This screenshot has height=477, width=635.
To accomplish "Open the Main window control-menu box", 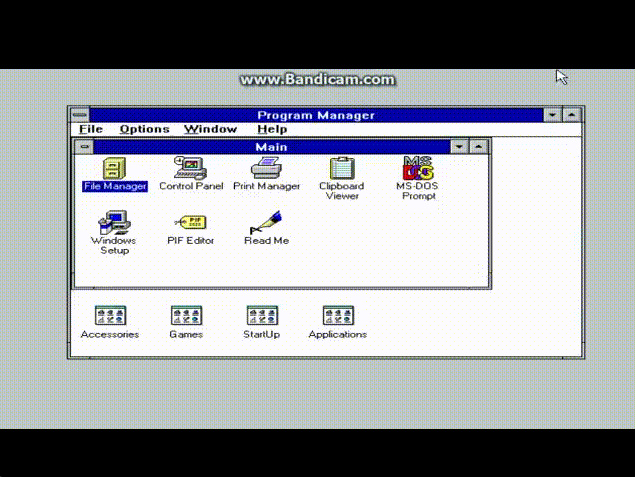I will 84,147.
